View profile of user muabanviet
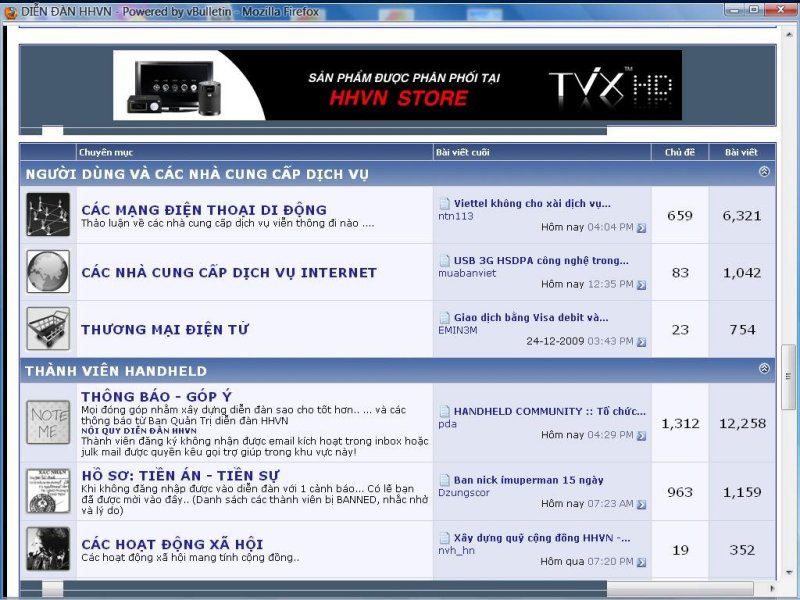Image resolution: width=800 pixels, height=600 pixels. pyautogui.click(x=467, y=273)
